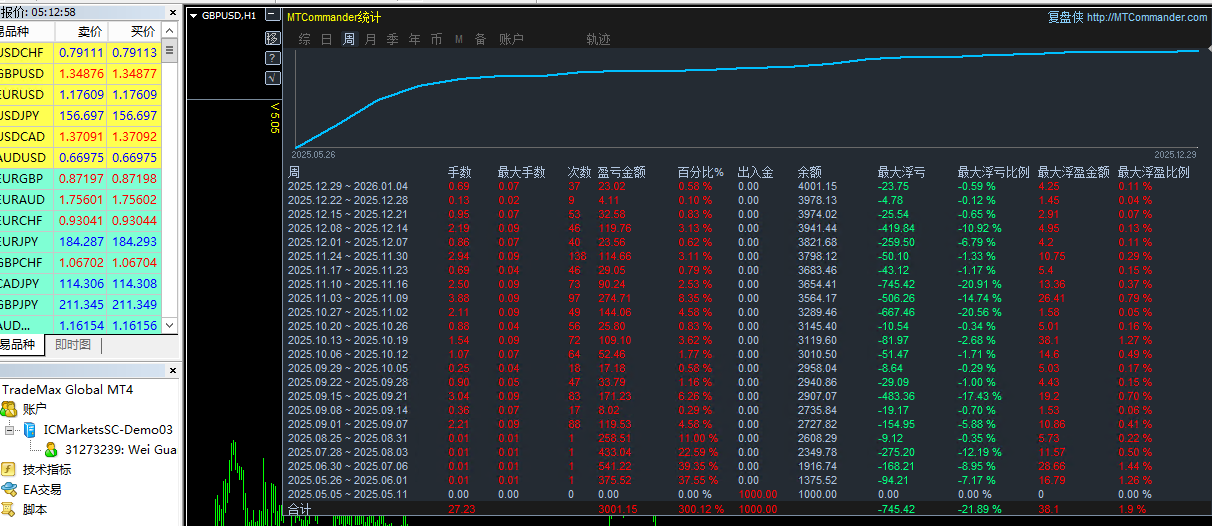Select the 季 quarterly statistics tab

[392, 39]
